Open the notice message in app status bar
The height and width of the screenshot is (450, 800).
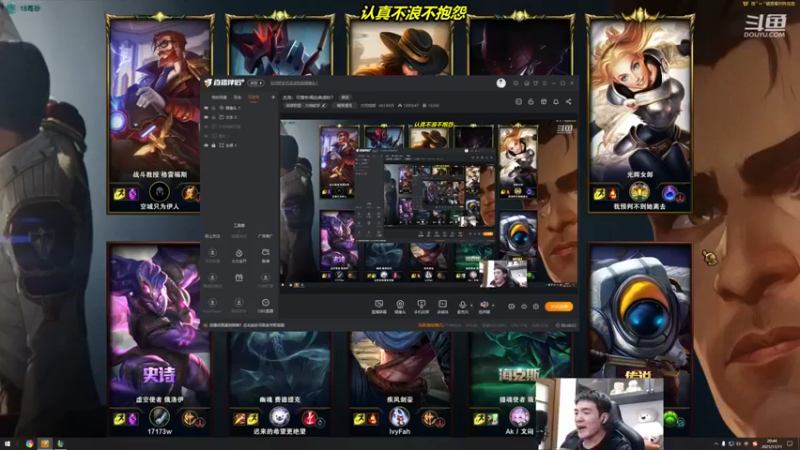(x=245, y=325)
